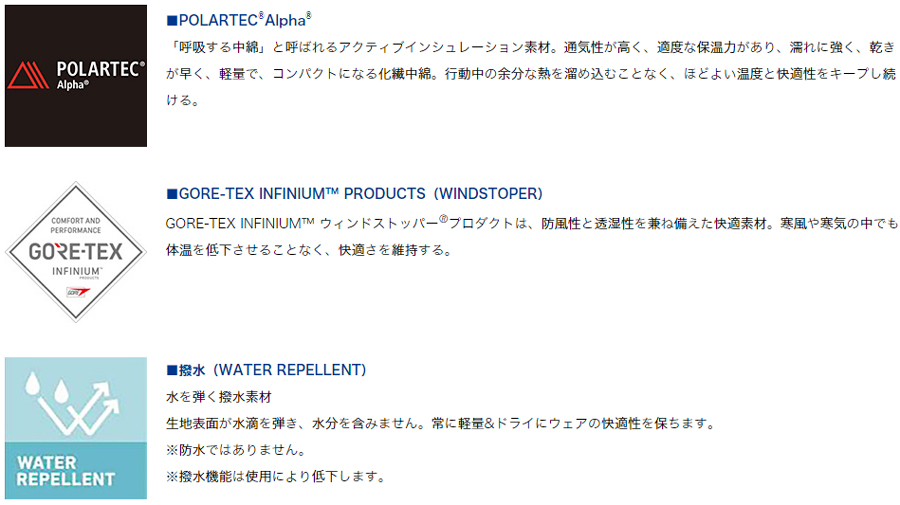Click the small red GORE tag in the diamond logo
The width and height of the screenshot is (900, 505).
[77, 292]
